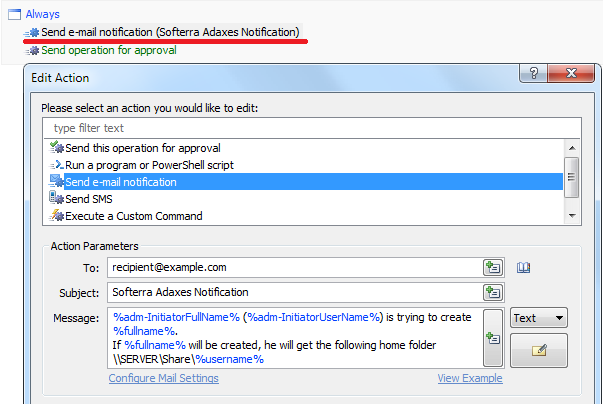Click the Always condition window icon

point(14,14)
